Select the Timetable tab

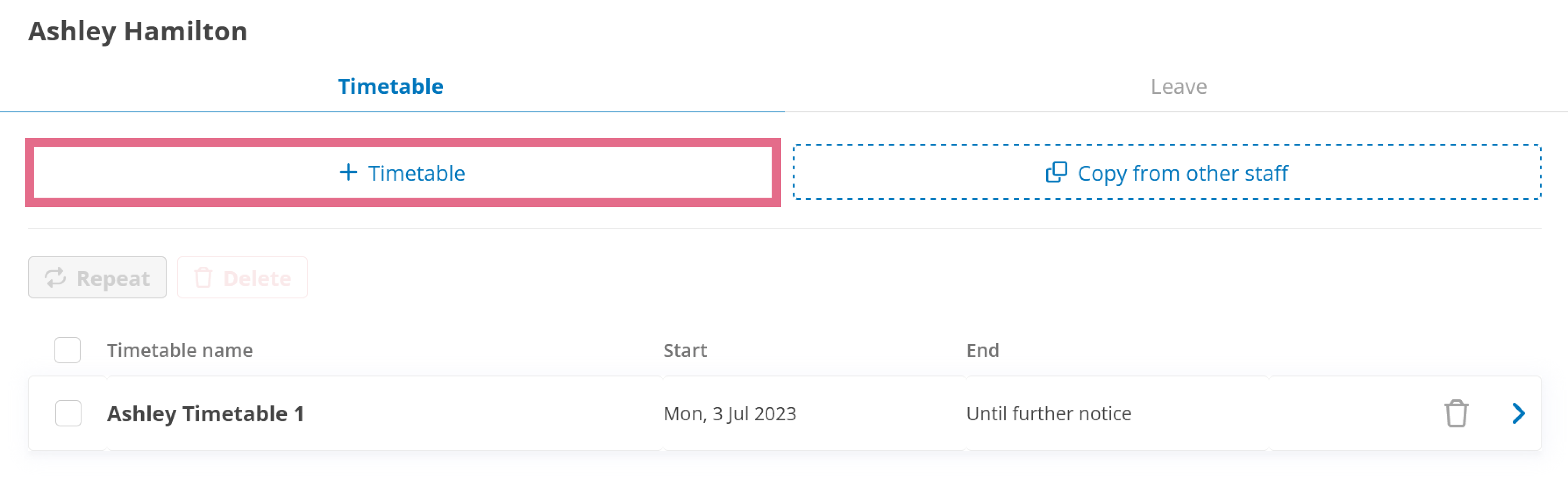pos(391,86)
